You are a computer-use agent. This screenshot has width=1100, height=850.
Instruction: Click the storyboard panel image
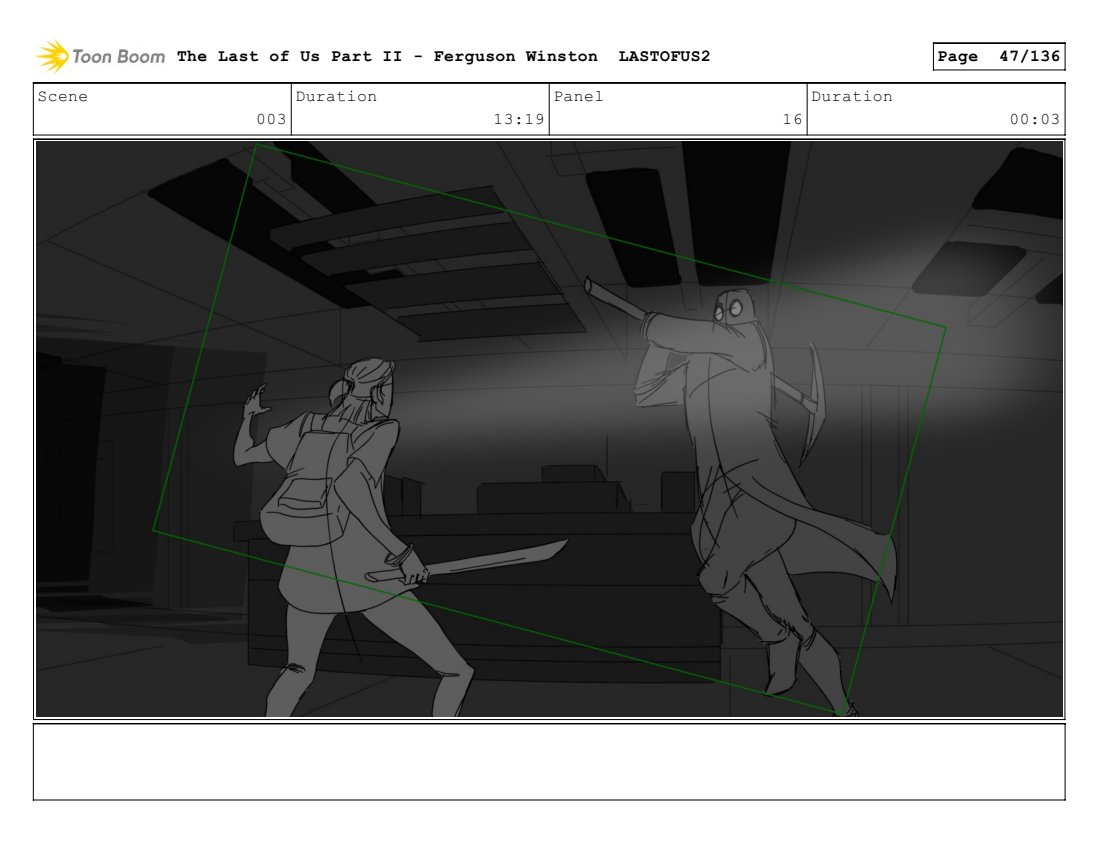(x=549, y=429)
